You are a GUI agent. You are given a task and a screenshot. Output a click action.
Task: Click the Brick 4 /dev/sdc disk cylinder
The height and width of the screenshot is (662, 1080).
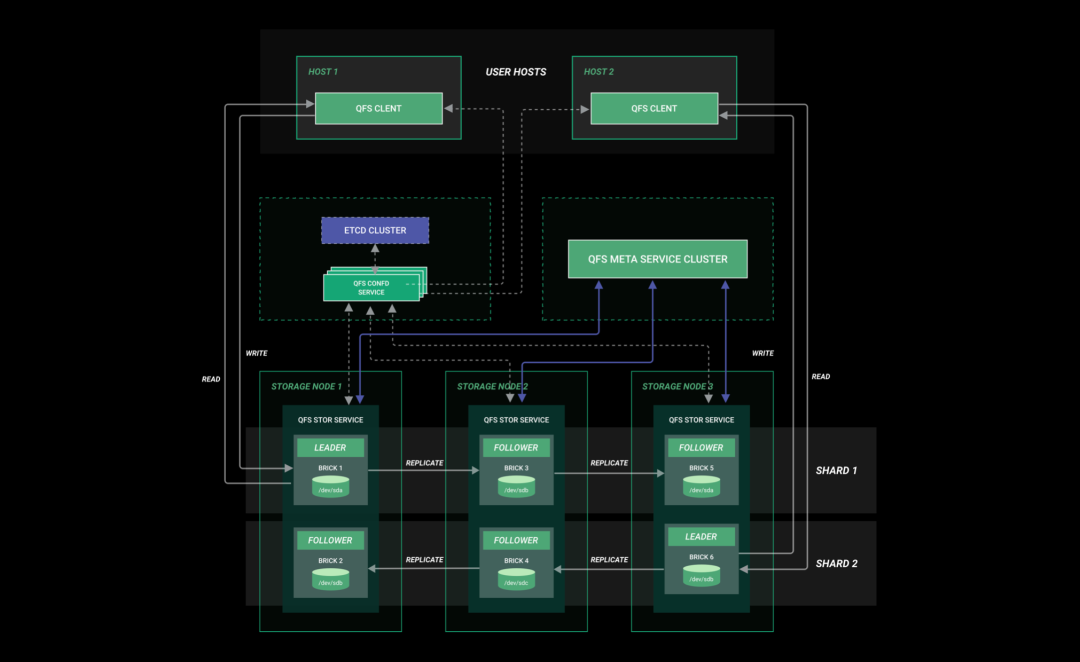point(516,579)
